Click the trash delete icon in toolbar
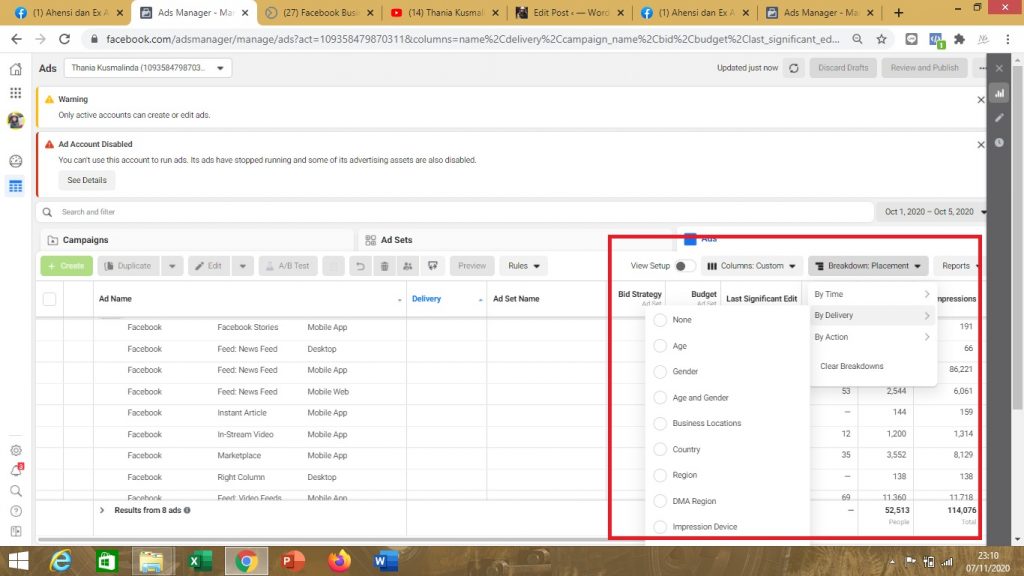The width and height of the screenshot is (1024, 576). (384, 266)
